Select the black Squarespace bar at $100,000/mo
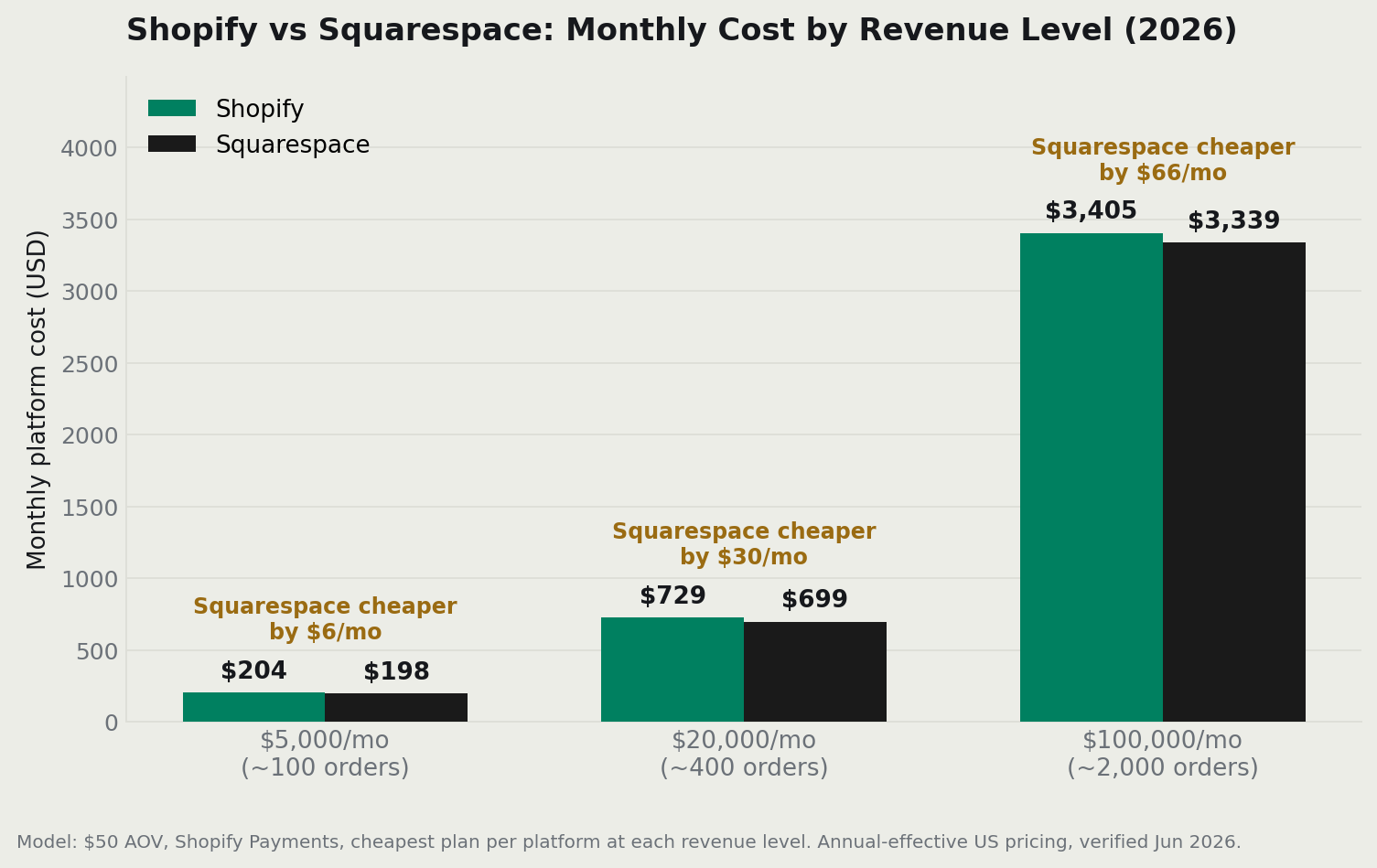This screenshot has height=868, width=1377. [x=1234, y=482]
